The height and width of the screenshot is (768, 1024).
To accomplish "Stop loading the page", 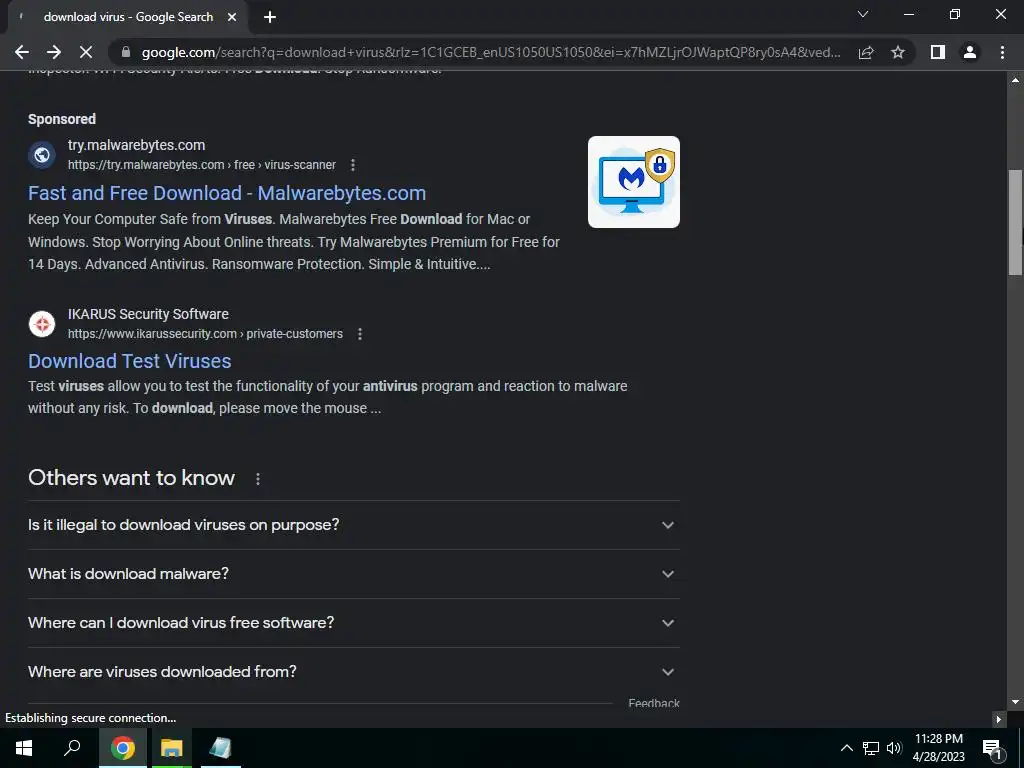I will click(86, 52).
